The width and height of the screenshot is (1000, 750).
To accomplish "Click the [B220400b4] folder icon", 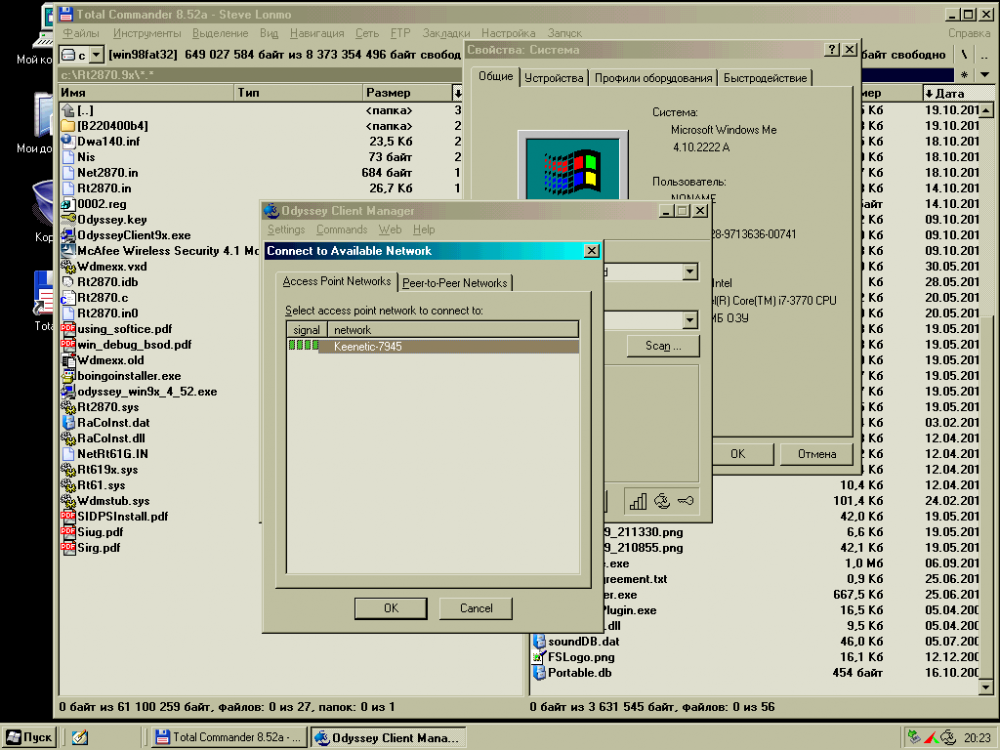I will (x=68, y=126).
